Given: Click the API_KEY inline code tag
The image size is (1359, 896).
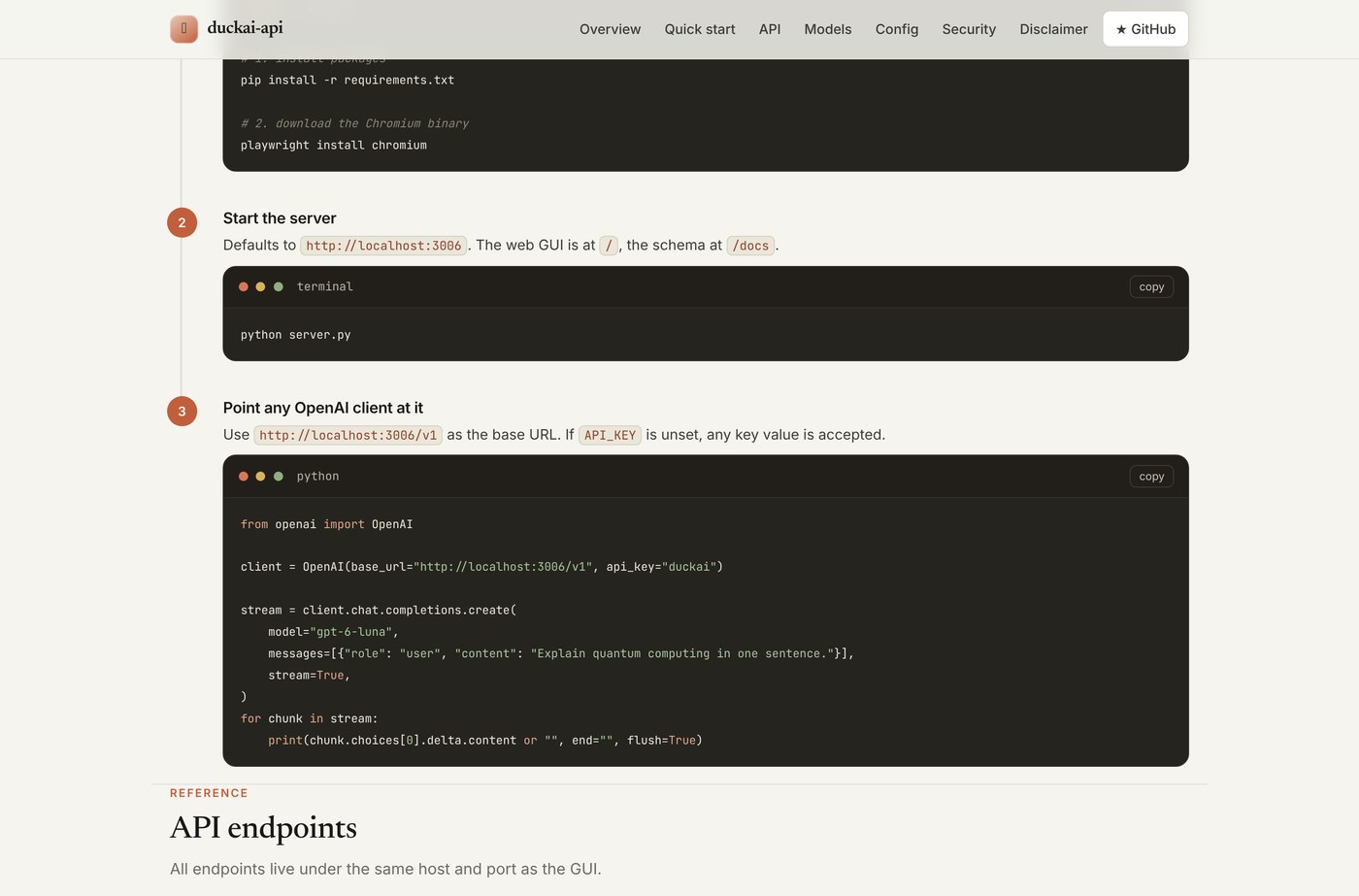Looking at the screenshot, I should coord(610,435).
